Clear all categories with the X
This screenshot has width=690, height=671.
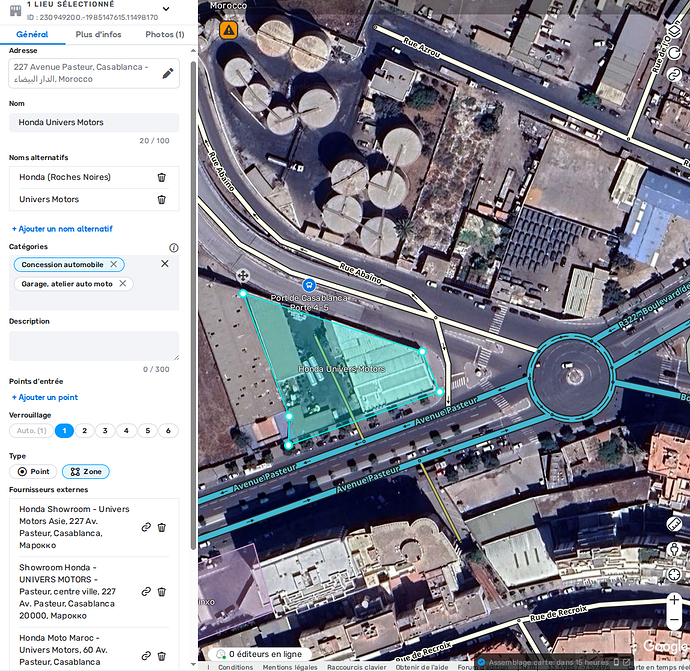(165, 264)
